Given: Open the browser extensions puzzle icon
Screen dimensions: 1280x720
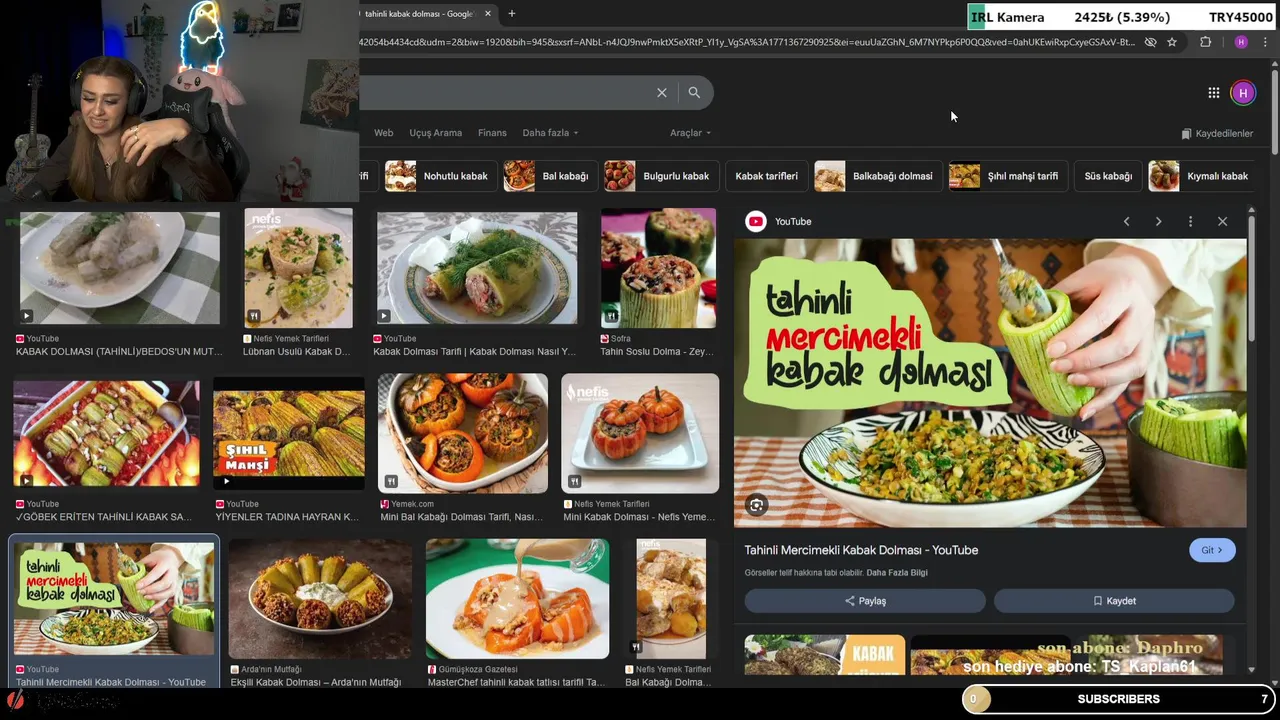Looking at the screenshot, I should click(x=1205, y=42).
